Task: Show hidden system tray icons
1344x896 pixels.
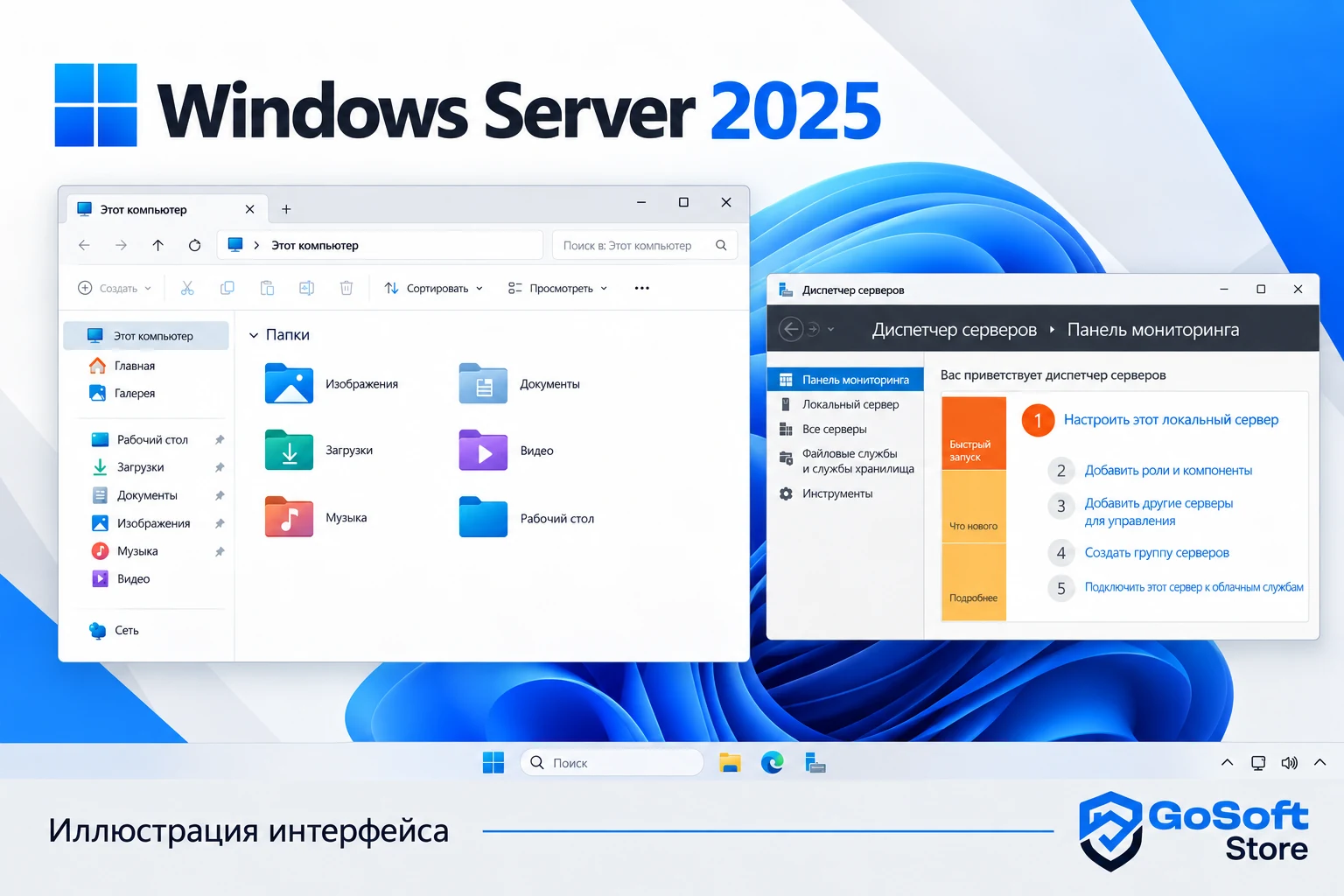Action: pyautogui.click(x=1227, y=763)
